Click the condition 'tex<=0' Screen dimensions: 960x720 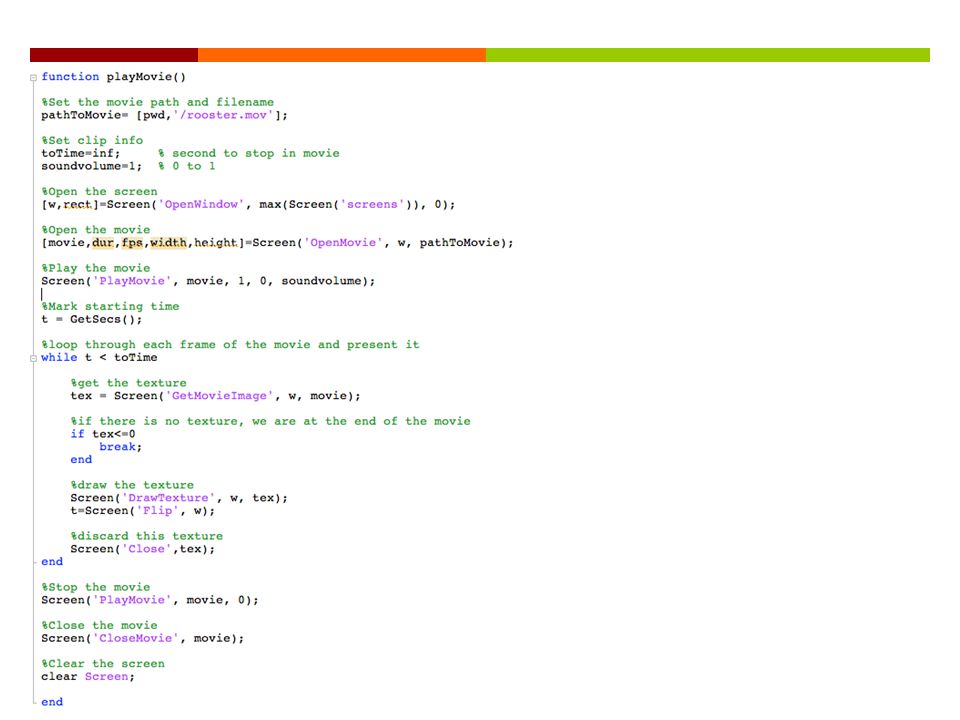click(x=114, y=434)
